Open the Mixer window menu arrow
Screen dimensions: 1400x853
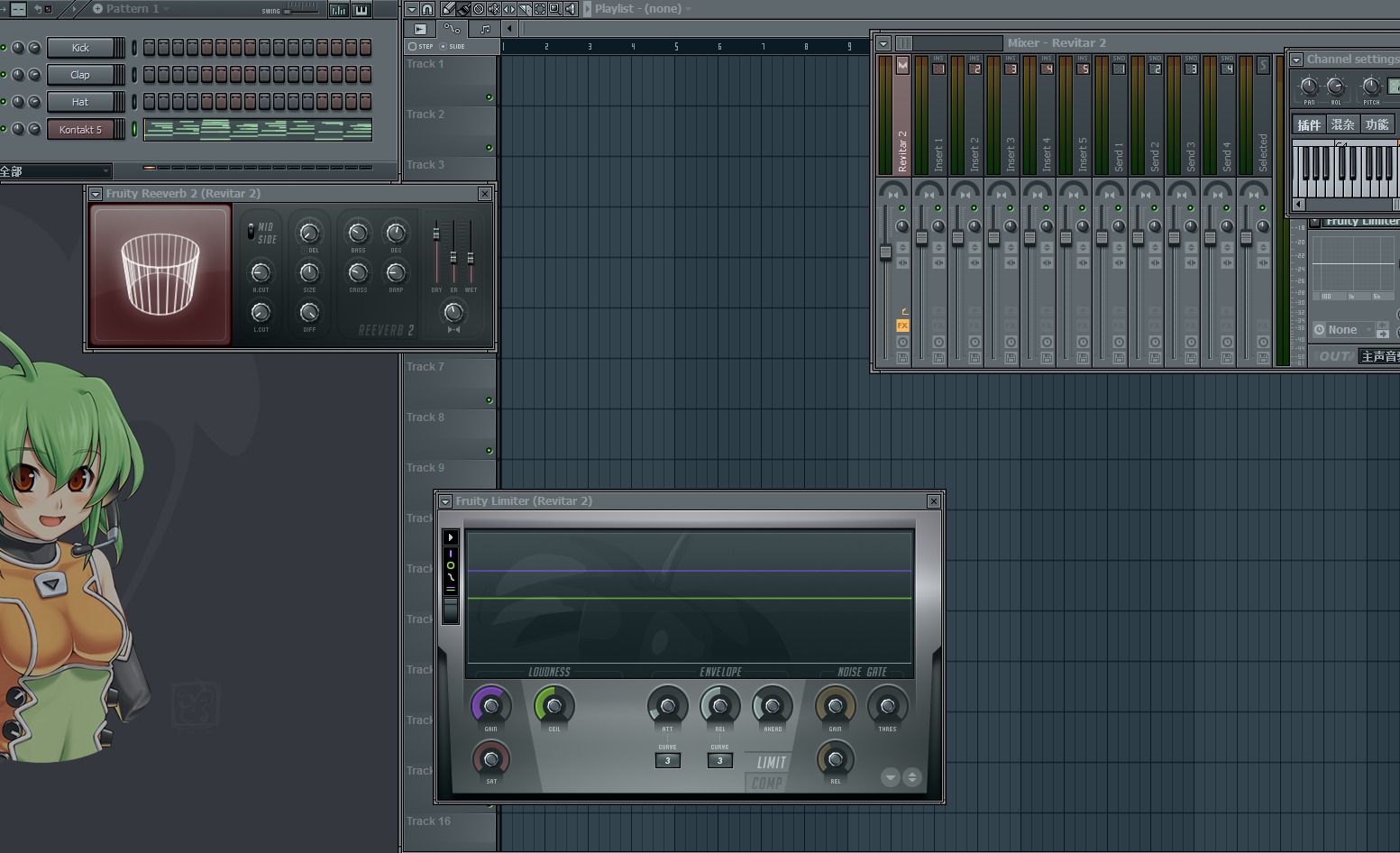pyautogui.click(x=883, y=43)
